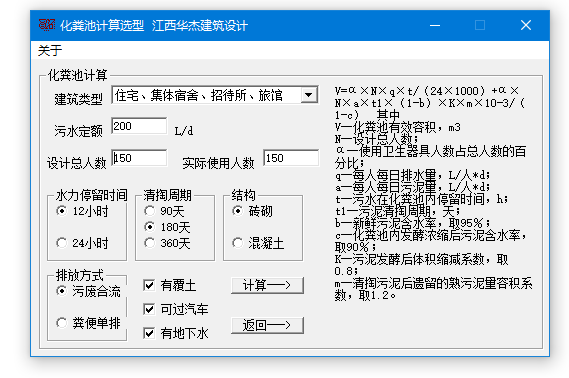This screenshot has height=378, width=569.
Task: Click the 住宅、集体宿舍、招待所、旅馆 combo box text
Action: pyautogui.click(x=199, y=95)
